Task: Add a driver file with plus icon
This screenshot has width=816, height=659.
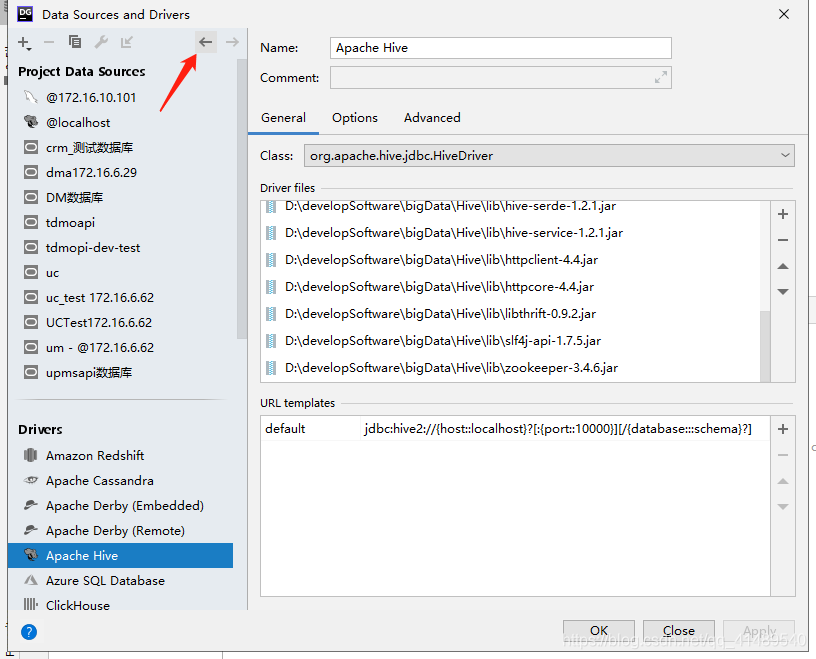Action: point(783,214)
